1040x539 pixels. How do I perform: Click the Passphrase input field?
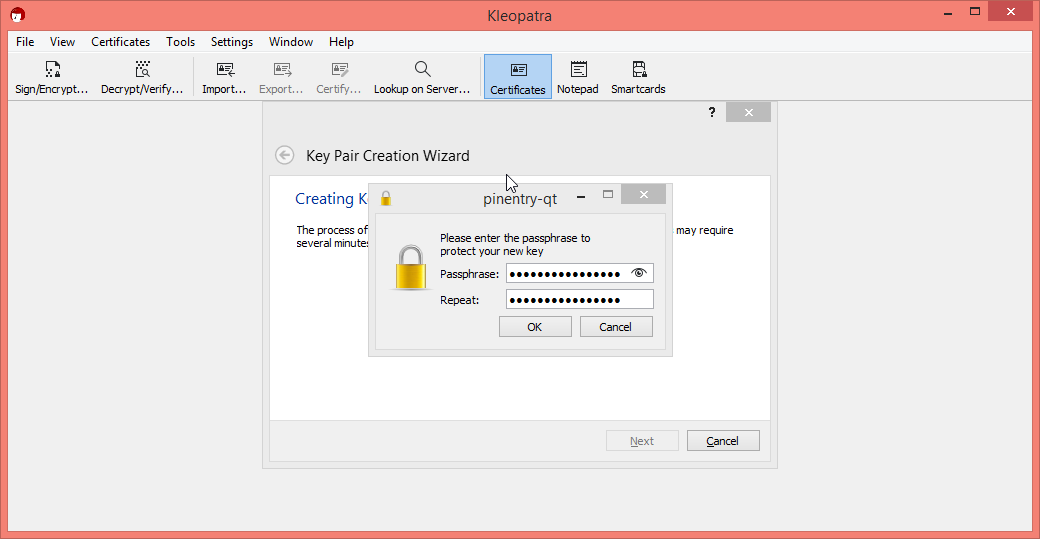point(566,274)
